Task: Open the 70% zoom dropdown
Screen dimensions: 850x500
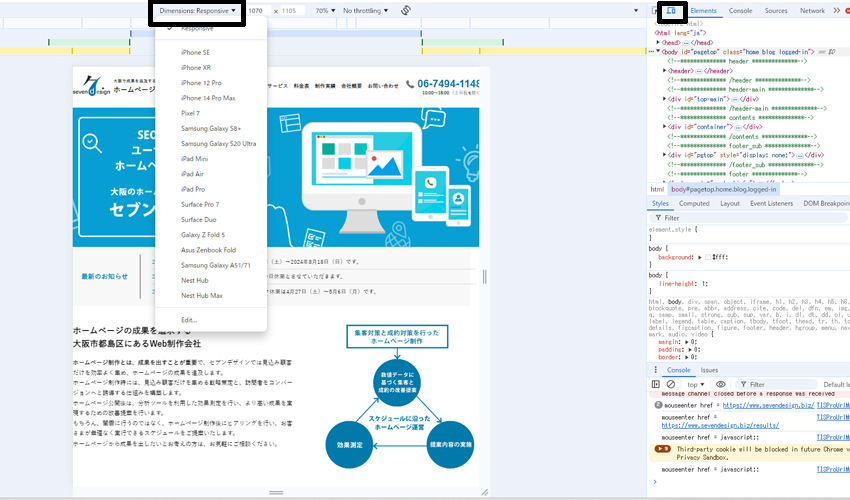Action: [x=325, y=10]
